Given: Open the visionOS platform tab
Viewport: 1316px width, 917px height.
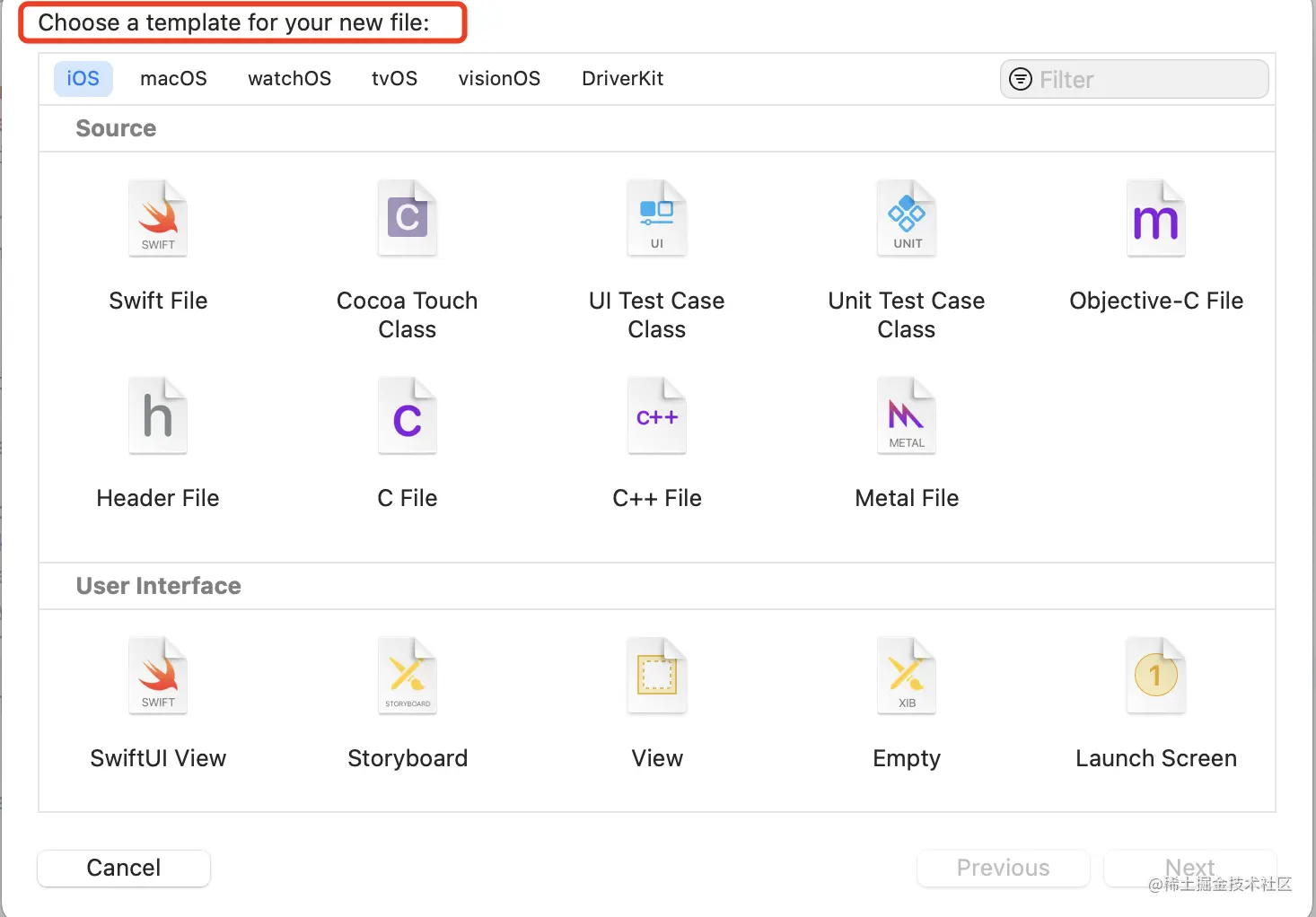Looking at the screenshot, I should pos(499,79).
